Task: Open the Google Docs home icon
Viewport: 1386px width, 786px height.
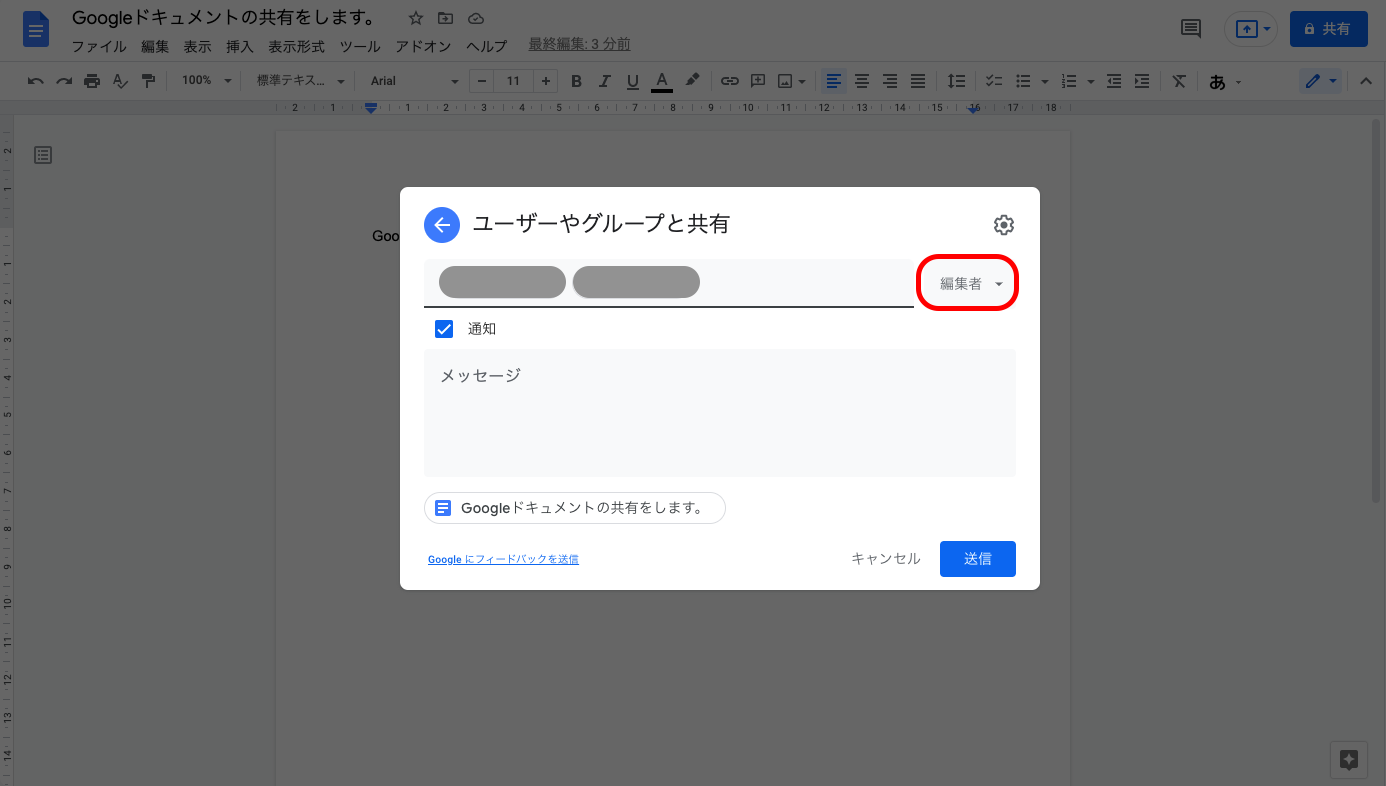Action: click(x=36, y=29)
